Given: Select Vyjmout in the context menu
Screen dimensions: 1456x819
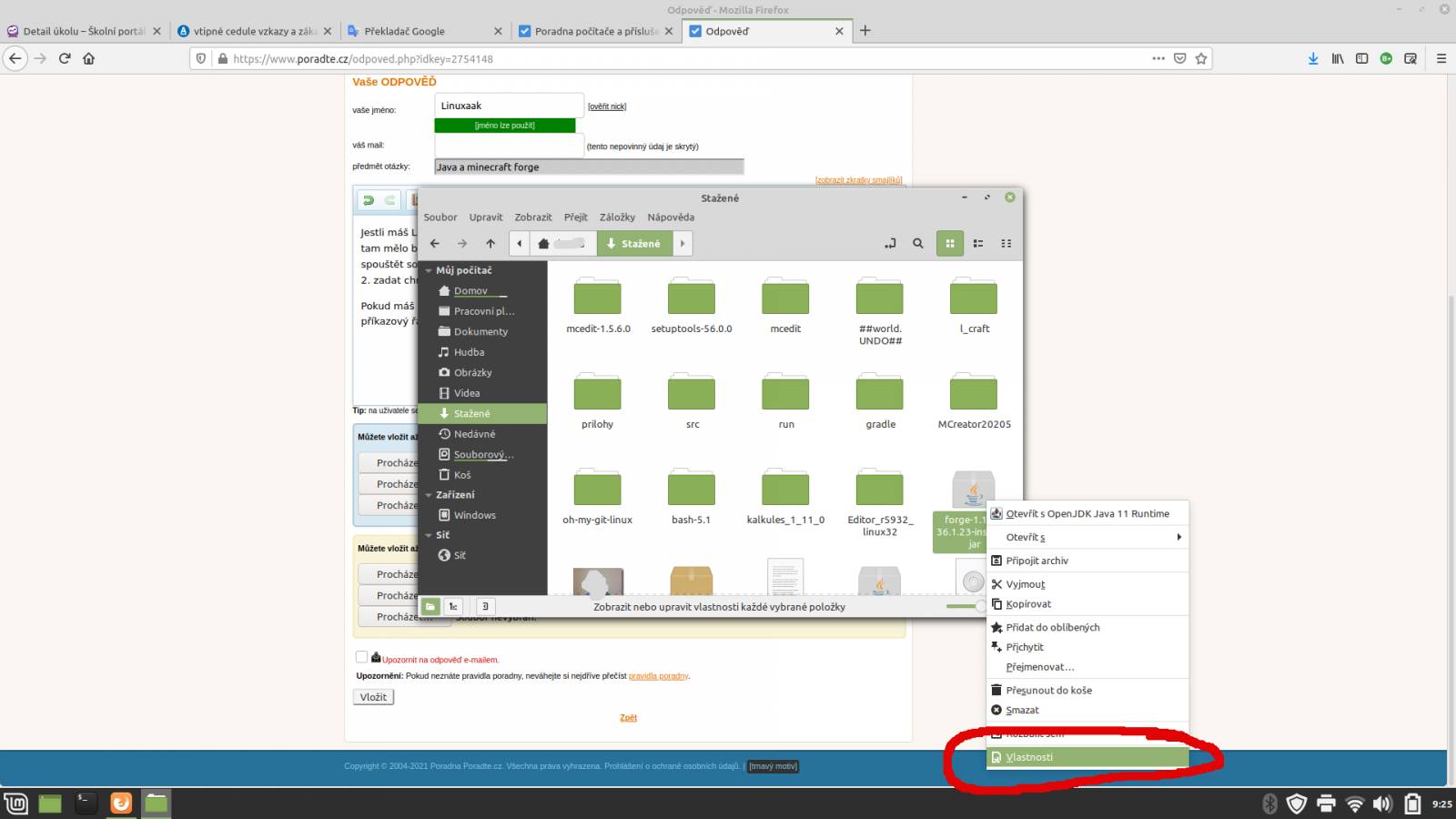Looking at the screenshot, I should [1088, 584].
